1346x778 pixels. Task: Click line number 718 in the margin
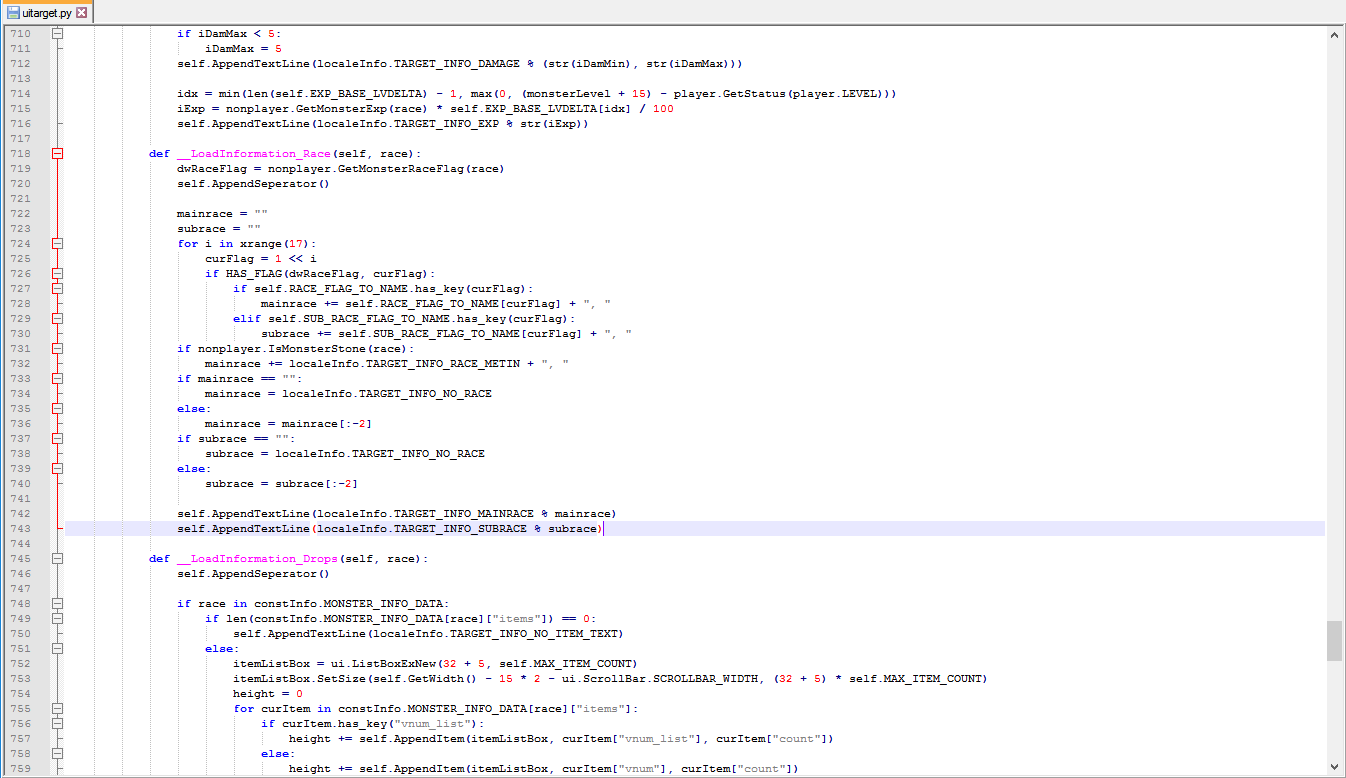pyautogui.click(x=20, y=154)
